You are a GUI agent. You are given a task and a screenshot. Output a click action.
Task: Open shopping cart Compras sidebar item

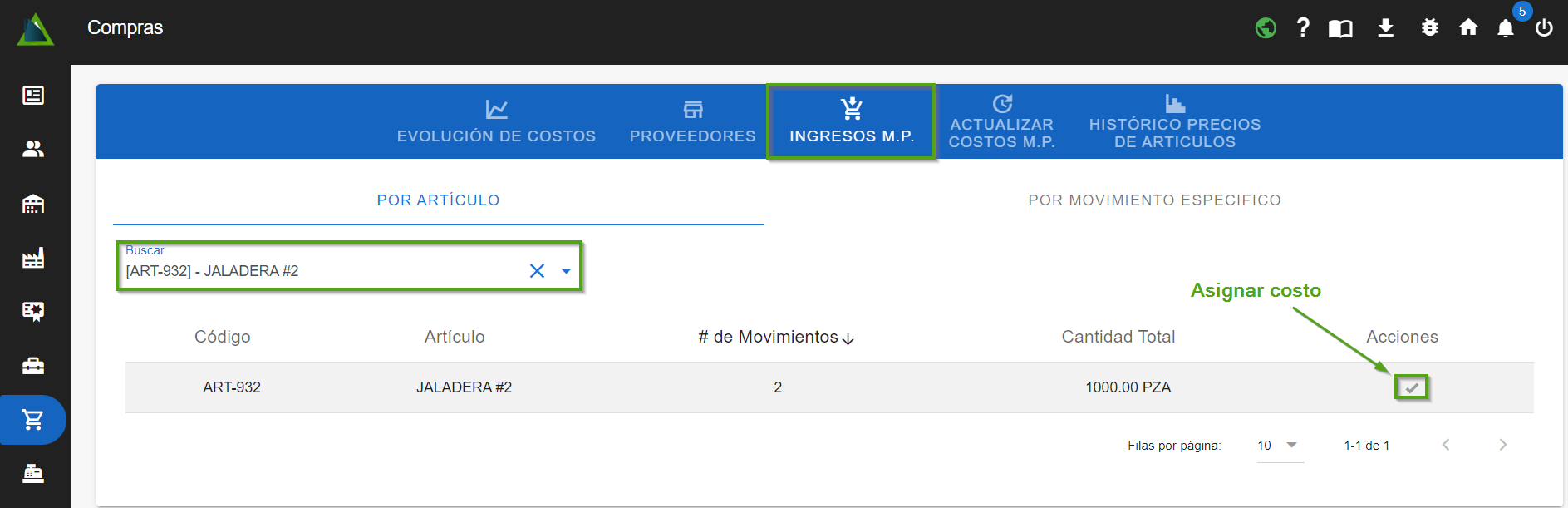coord(33,420)
